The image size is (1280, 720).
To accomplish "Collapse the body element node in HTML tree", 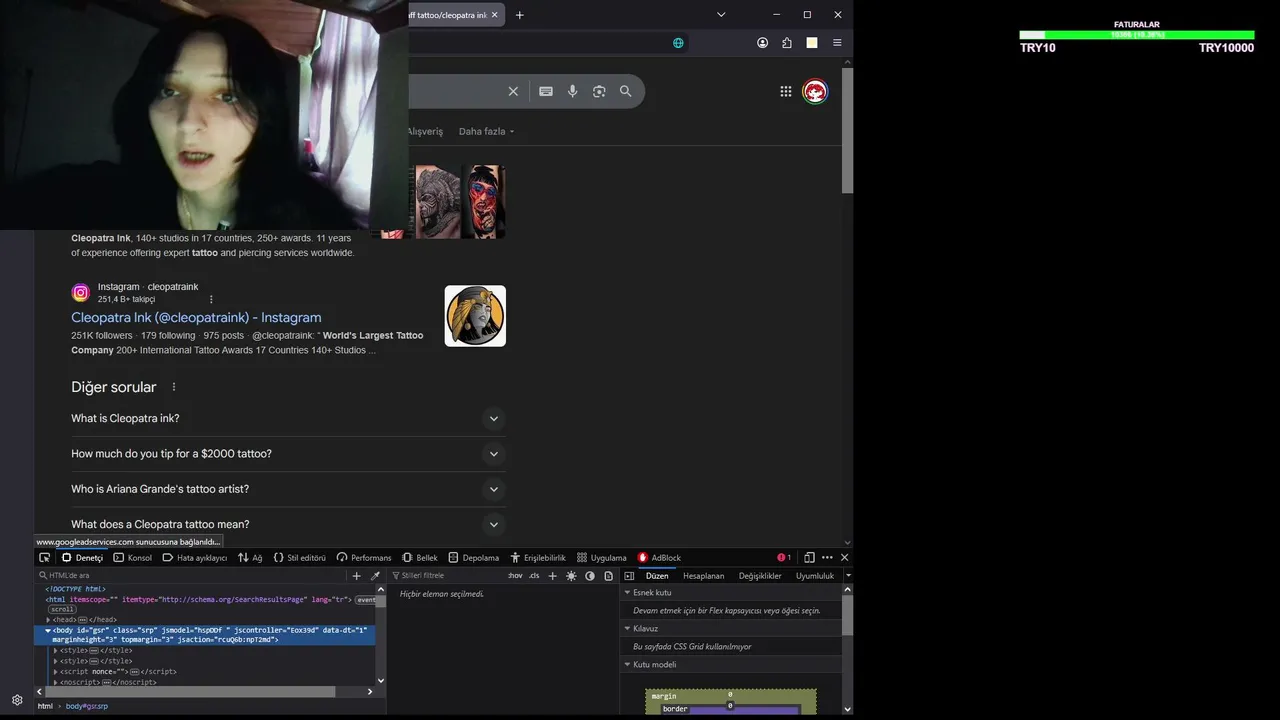I will (x=48, y=631).
